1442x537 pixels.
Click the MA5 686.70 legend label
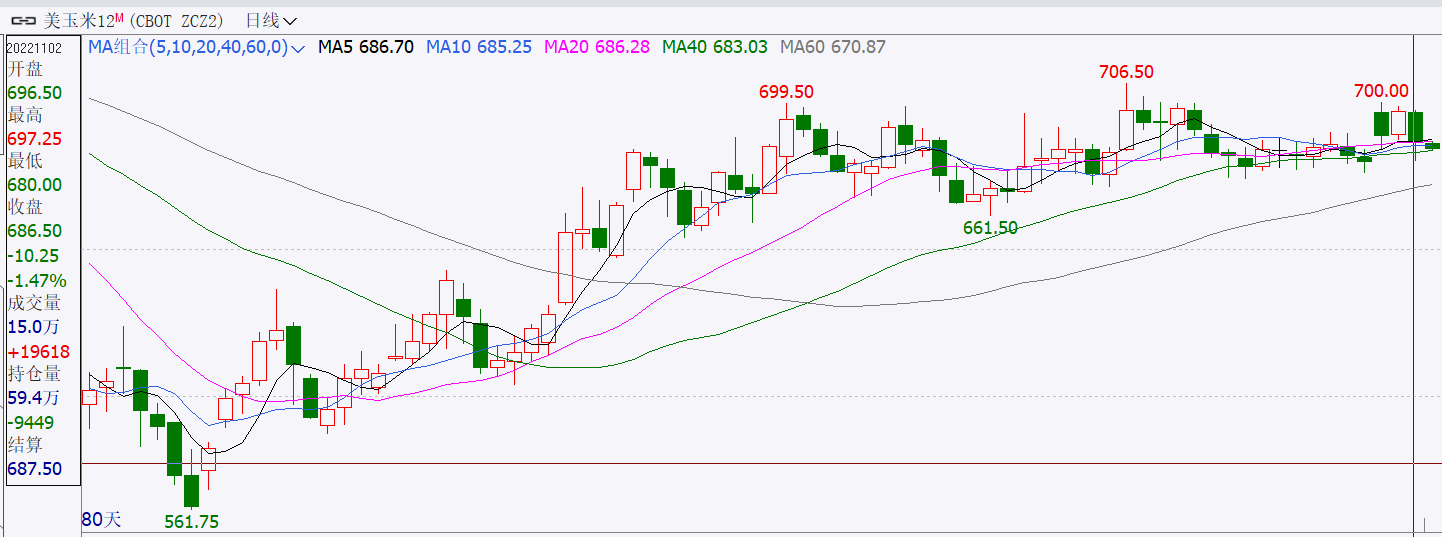pos(366,46)
